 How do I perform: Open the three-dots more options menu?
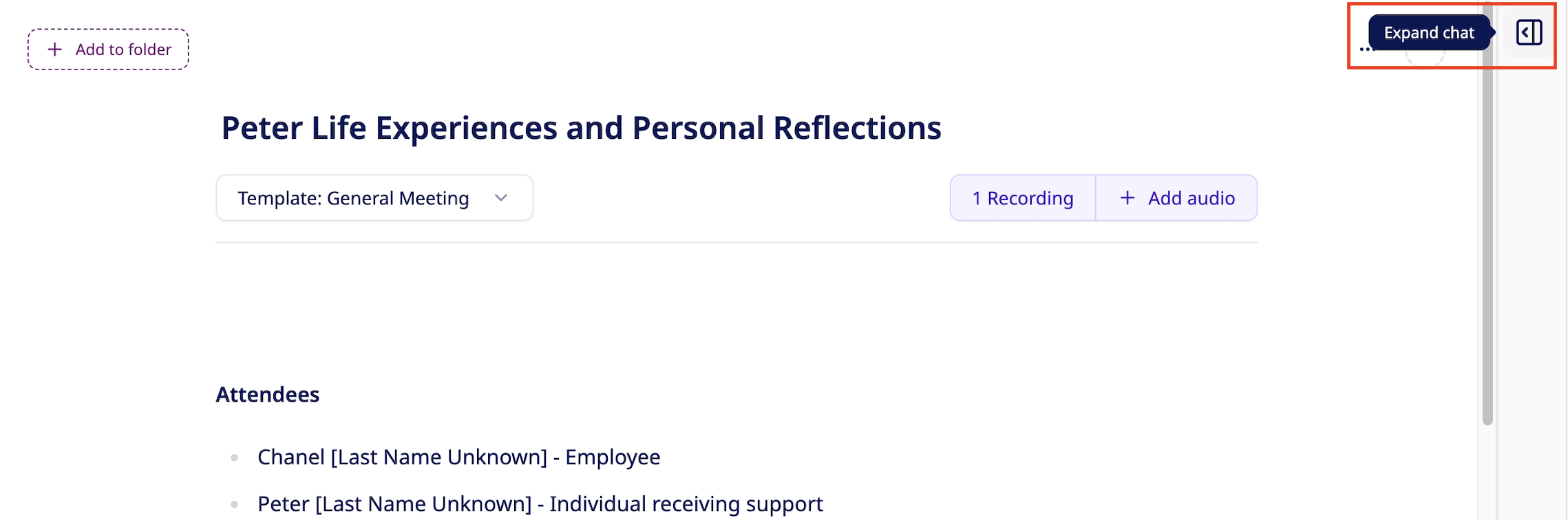pos(1364,49)
